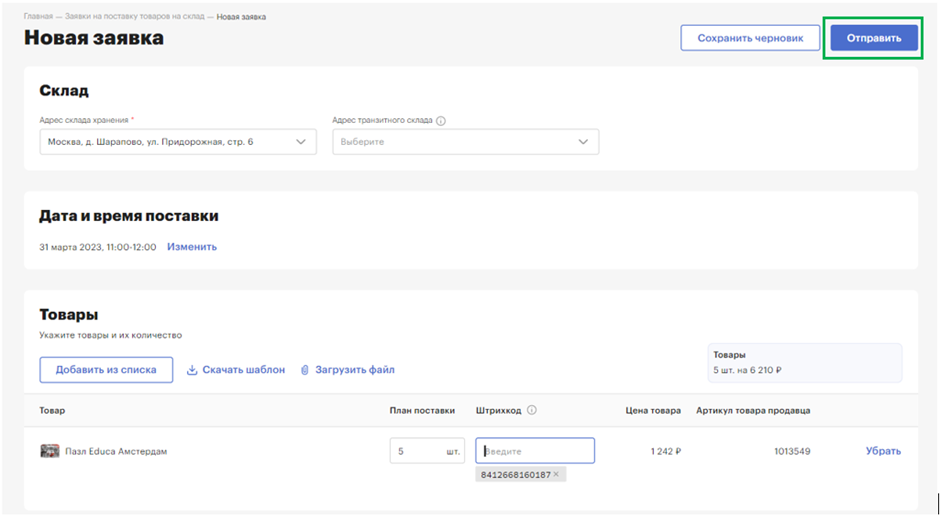The height and width of the screenshot is (519, 940).
Task: Go to Главная in the breadcrumb
Action: [38, 17]
